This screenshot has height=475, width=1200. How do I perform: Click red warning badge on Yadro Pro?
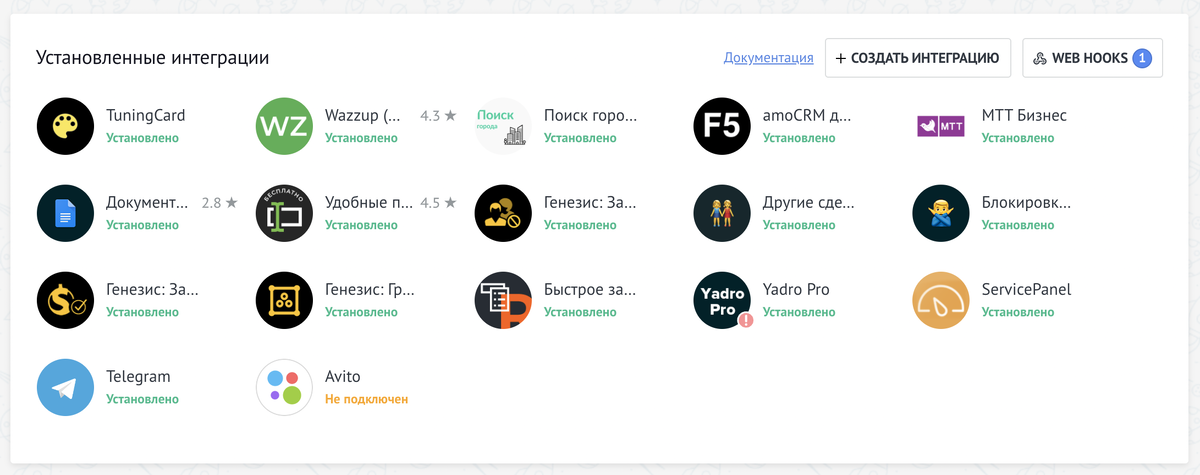click(745, 320)
